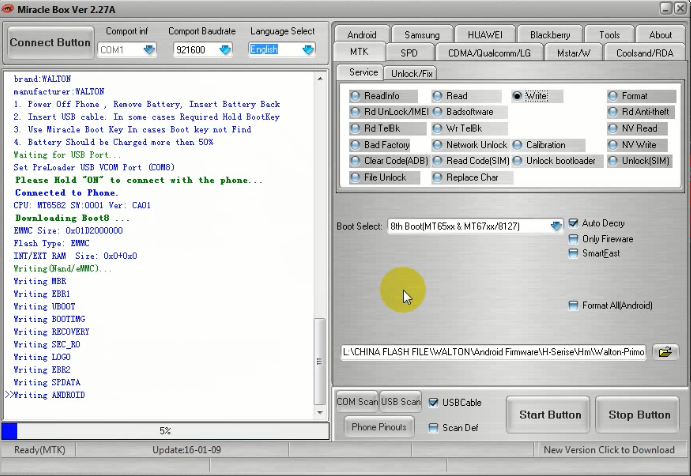Switch to the Android tab
Screen dimensions: 691x476
point(362,34)
